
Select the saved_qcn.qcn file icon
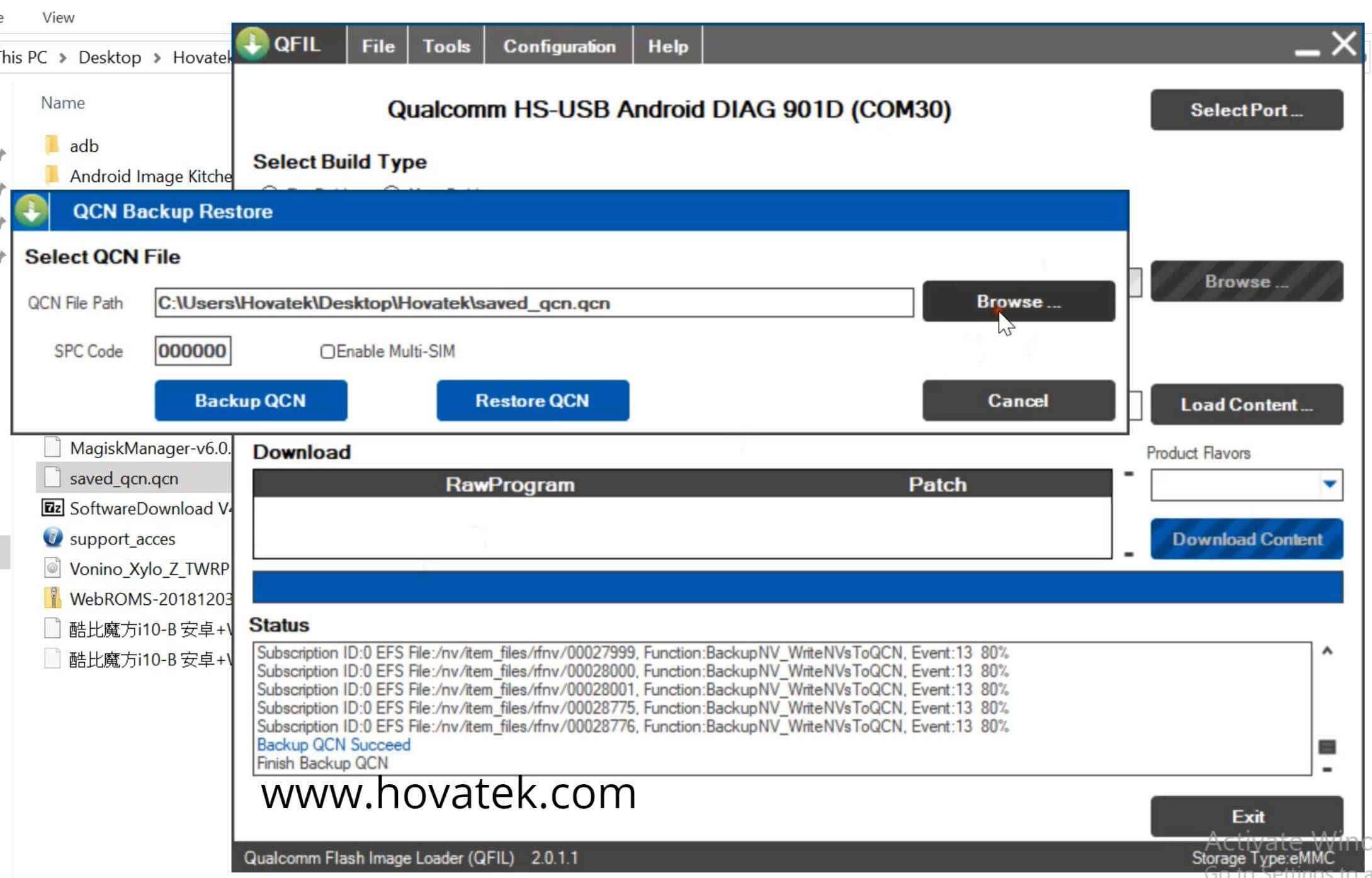pos(52,478)
